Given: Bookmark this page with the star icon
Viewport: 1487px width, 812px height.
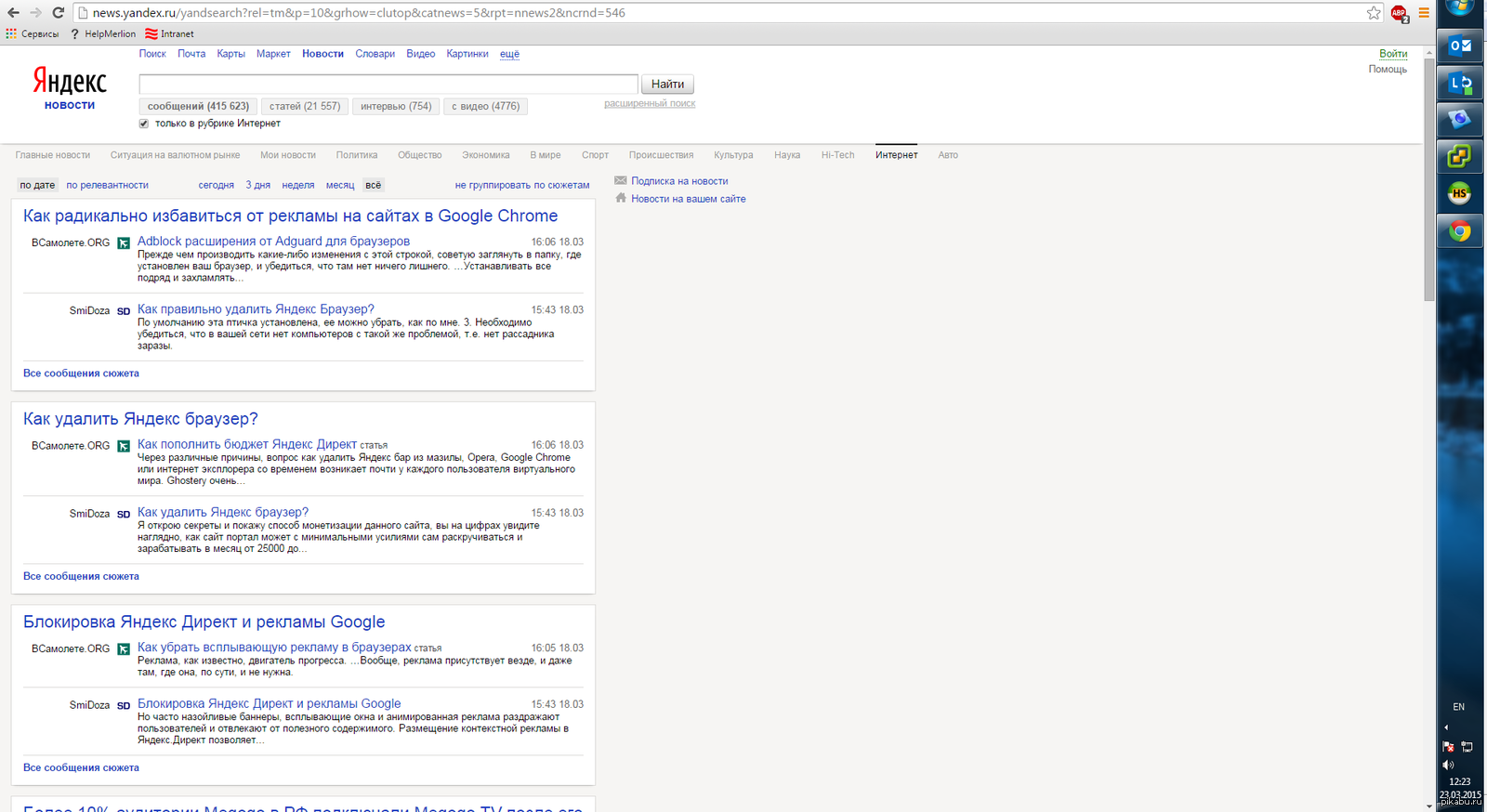Looking at the screenshot, I should point(1374,13).
